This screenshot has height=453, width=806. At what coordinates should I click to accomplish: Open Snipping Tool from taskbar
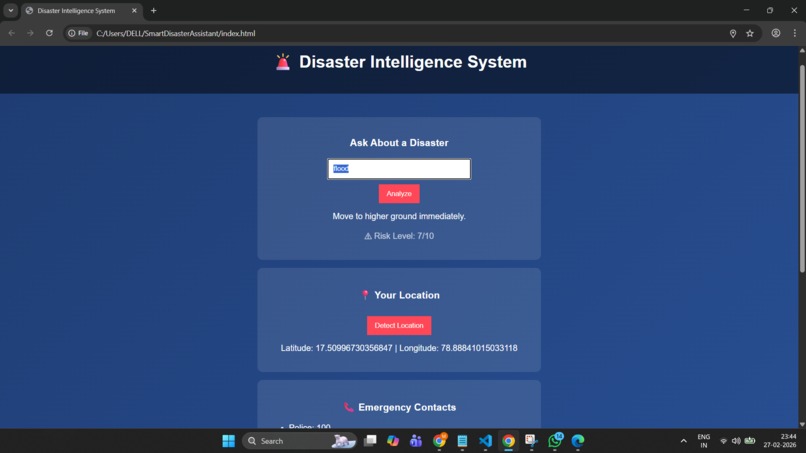pos(531,441)
